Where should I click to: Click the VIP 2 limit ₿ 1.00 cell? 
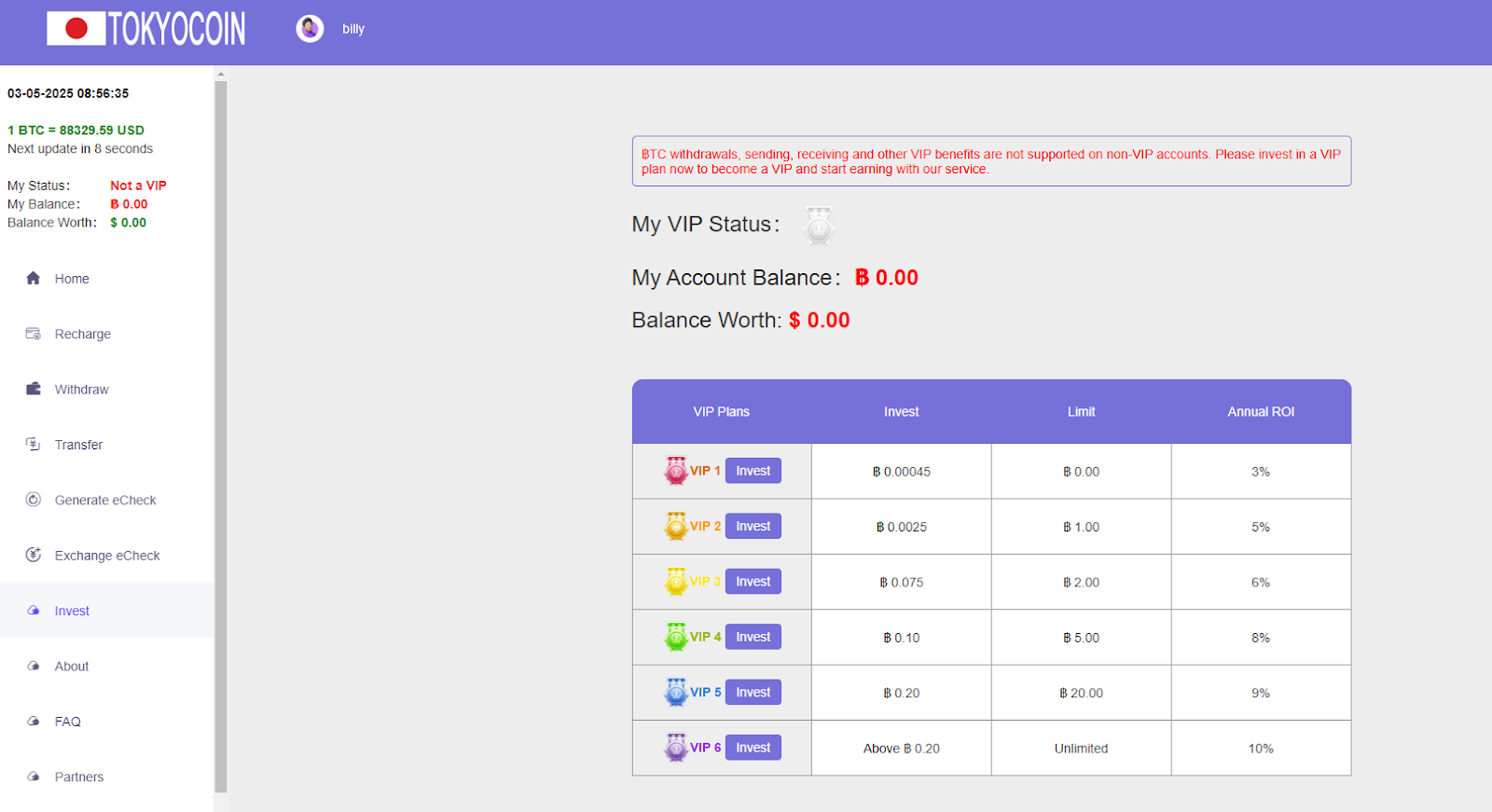1082,527
